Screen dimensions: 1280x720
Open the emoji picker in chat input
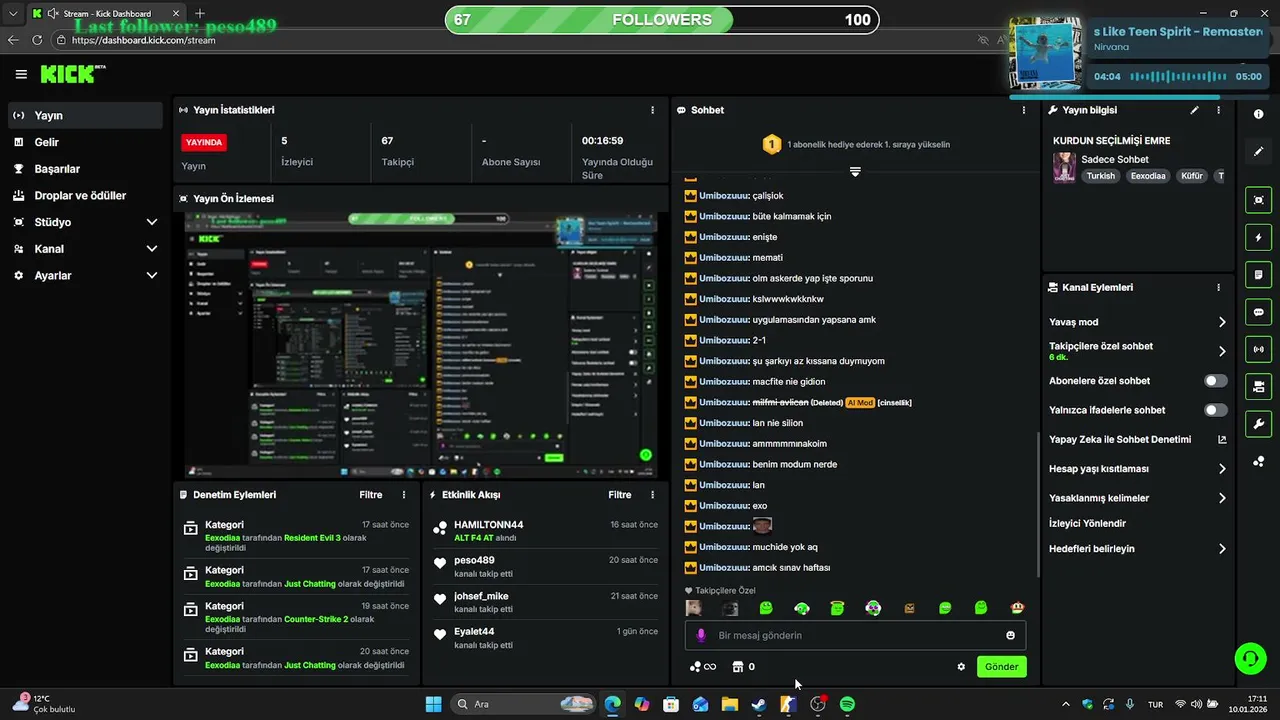click(x=1010, y=635)
